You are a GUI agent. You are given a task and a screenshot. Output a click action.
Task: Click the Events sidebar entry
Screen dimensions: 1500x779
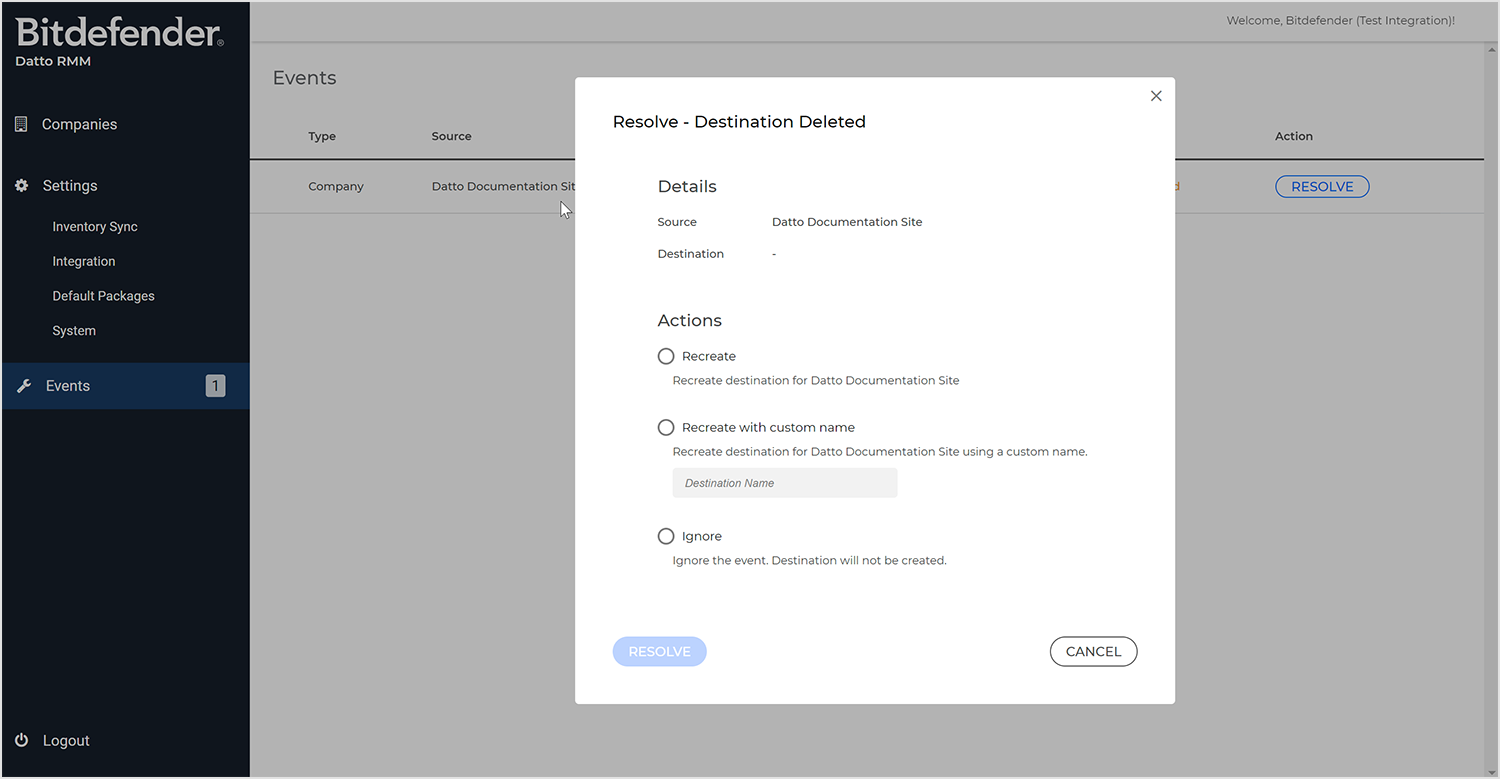67,386
